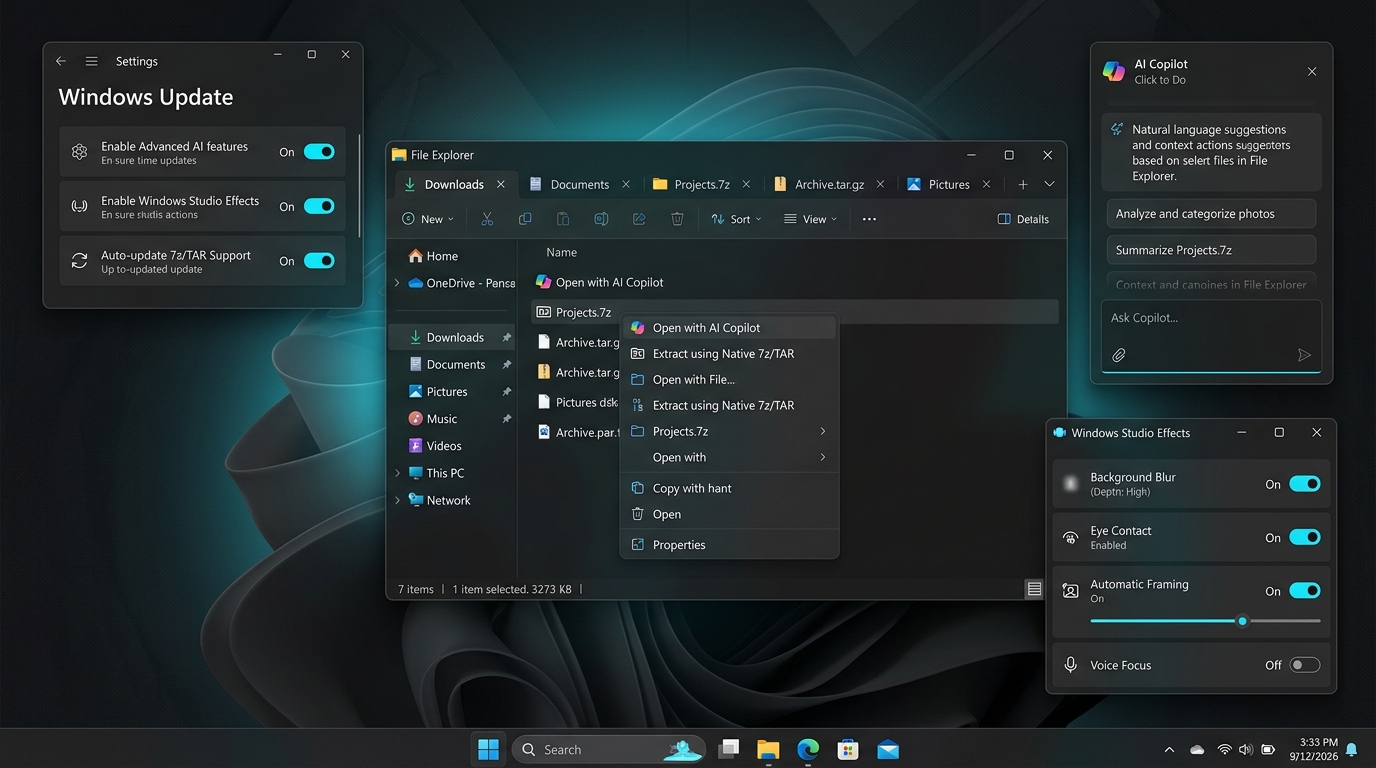Open the Details pane button

click(1023, 219)
